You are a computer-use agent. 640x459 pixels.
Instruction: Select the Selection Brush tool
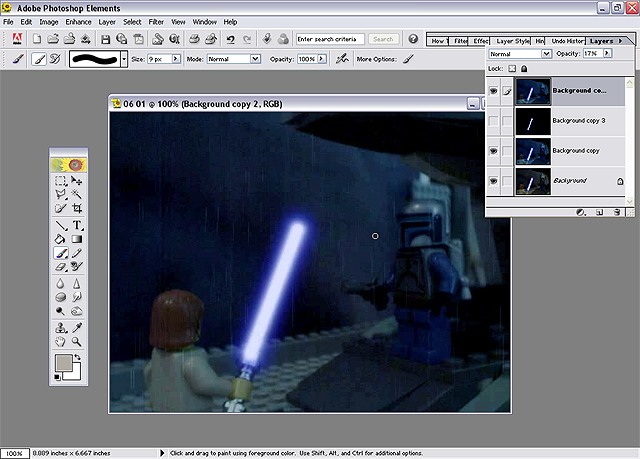coord(61,208)
